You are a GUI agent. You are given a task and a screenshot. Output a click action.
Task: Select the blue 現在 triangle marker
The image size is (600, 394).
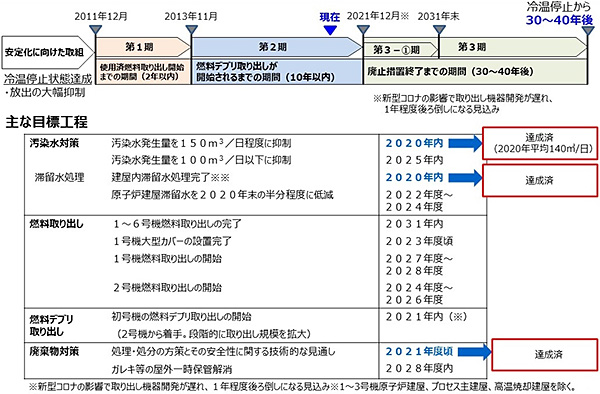pyautogui.click(x=330, y=30)
